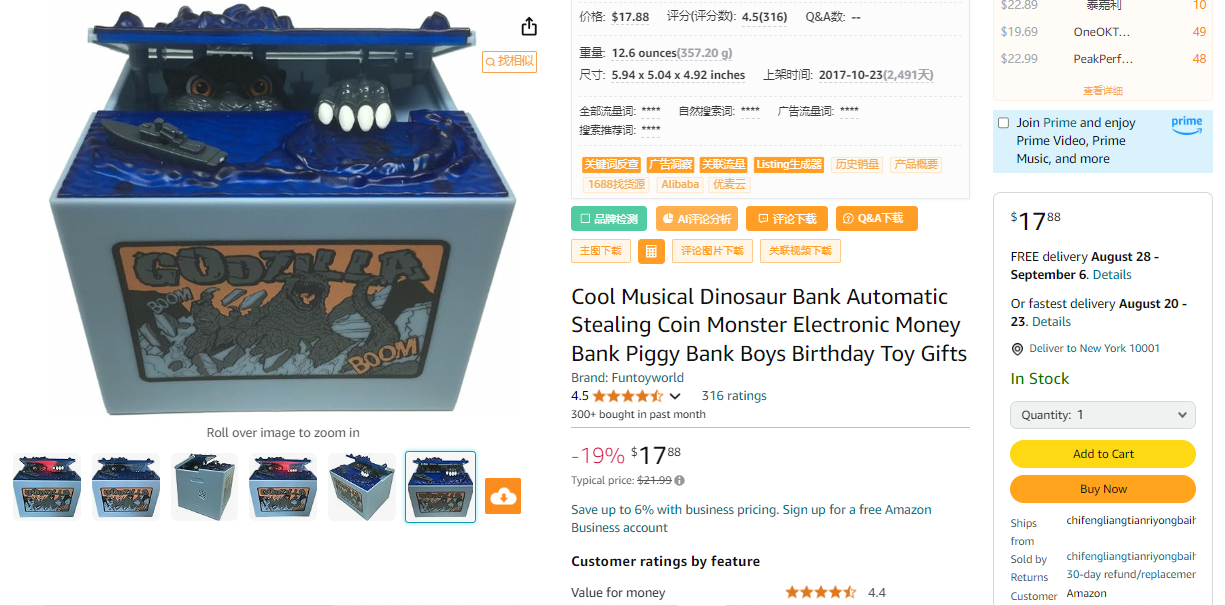
Task: Click the 找相似 find-similar search button
Action: tap(510, 61)
